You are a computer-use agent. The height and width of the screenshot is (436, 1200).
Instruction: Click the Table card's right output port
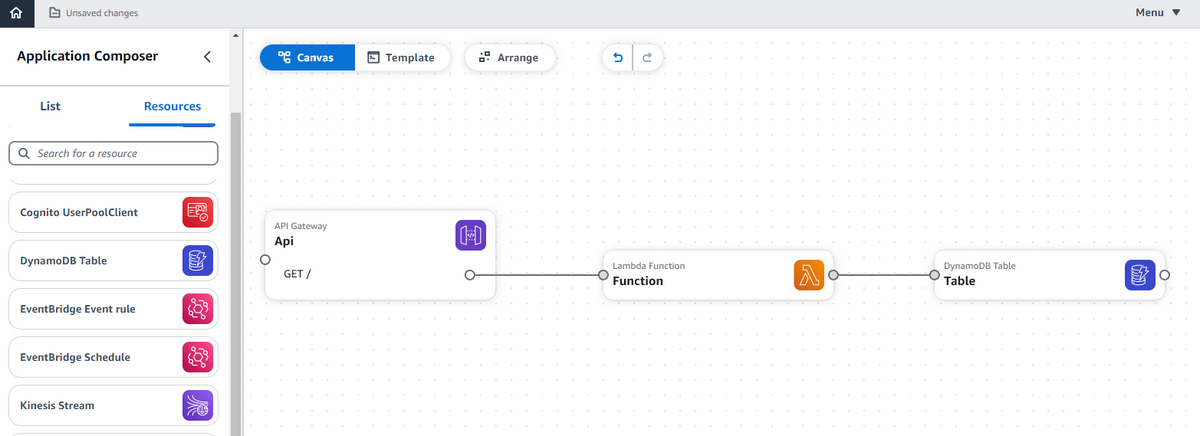[x=1164, y=275]
